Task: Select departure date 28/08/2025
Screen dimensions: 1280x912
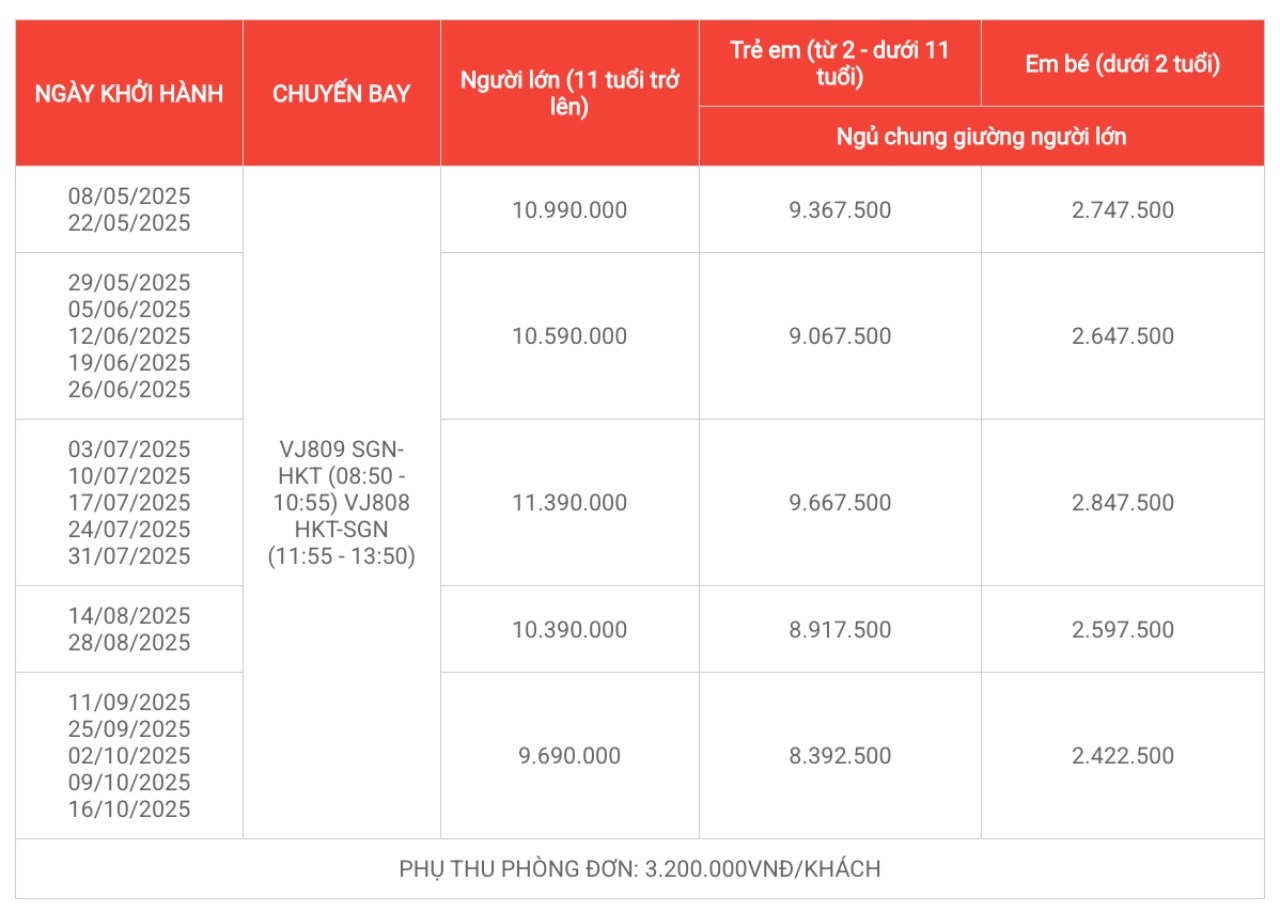Action: [129, 643]
